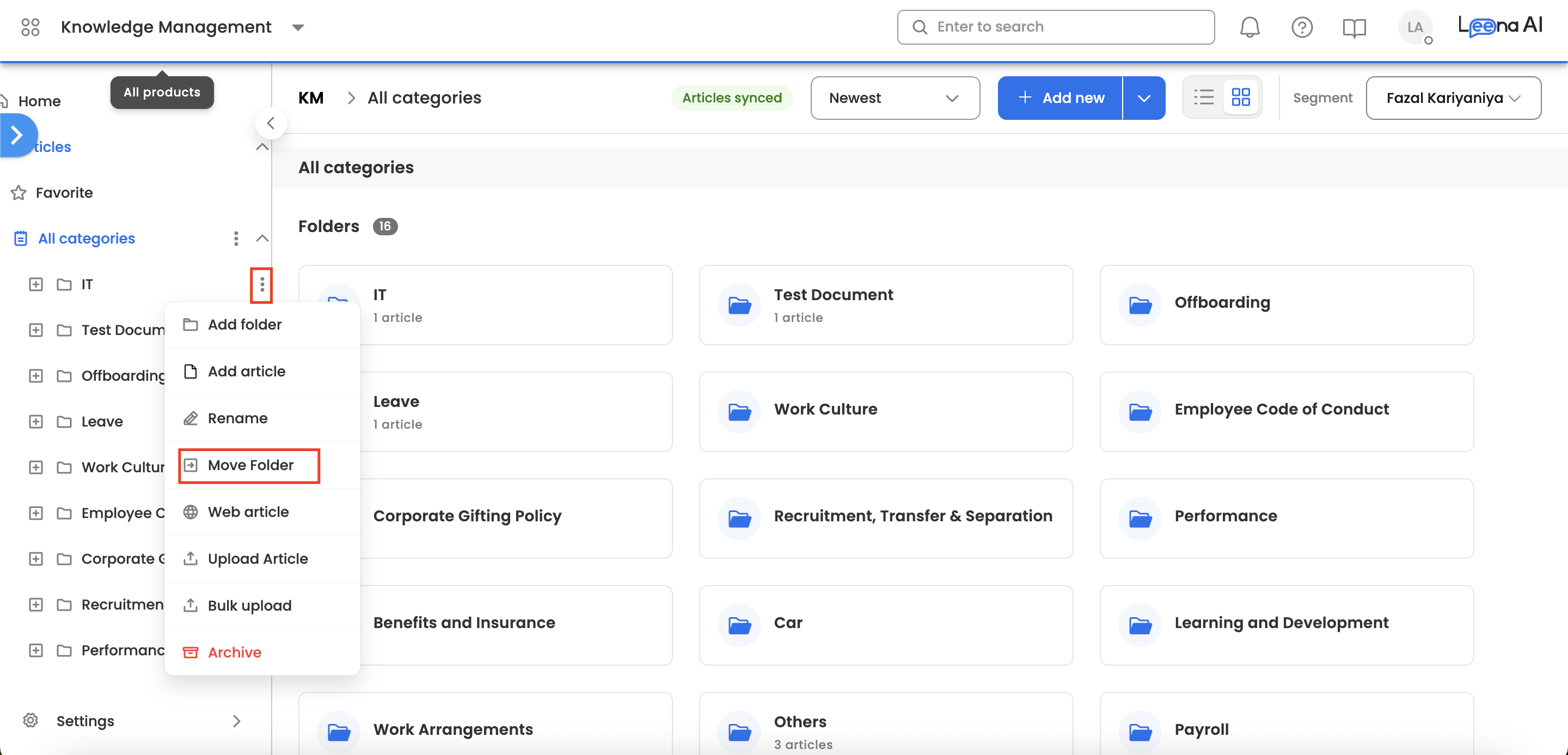
Task: Open the Settings sidebar link
Action: [x=85, y=721]
